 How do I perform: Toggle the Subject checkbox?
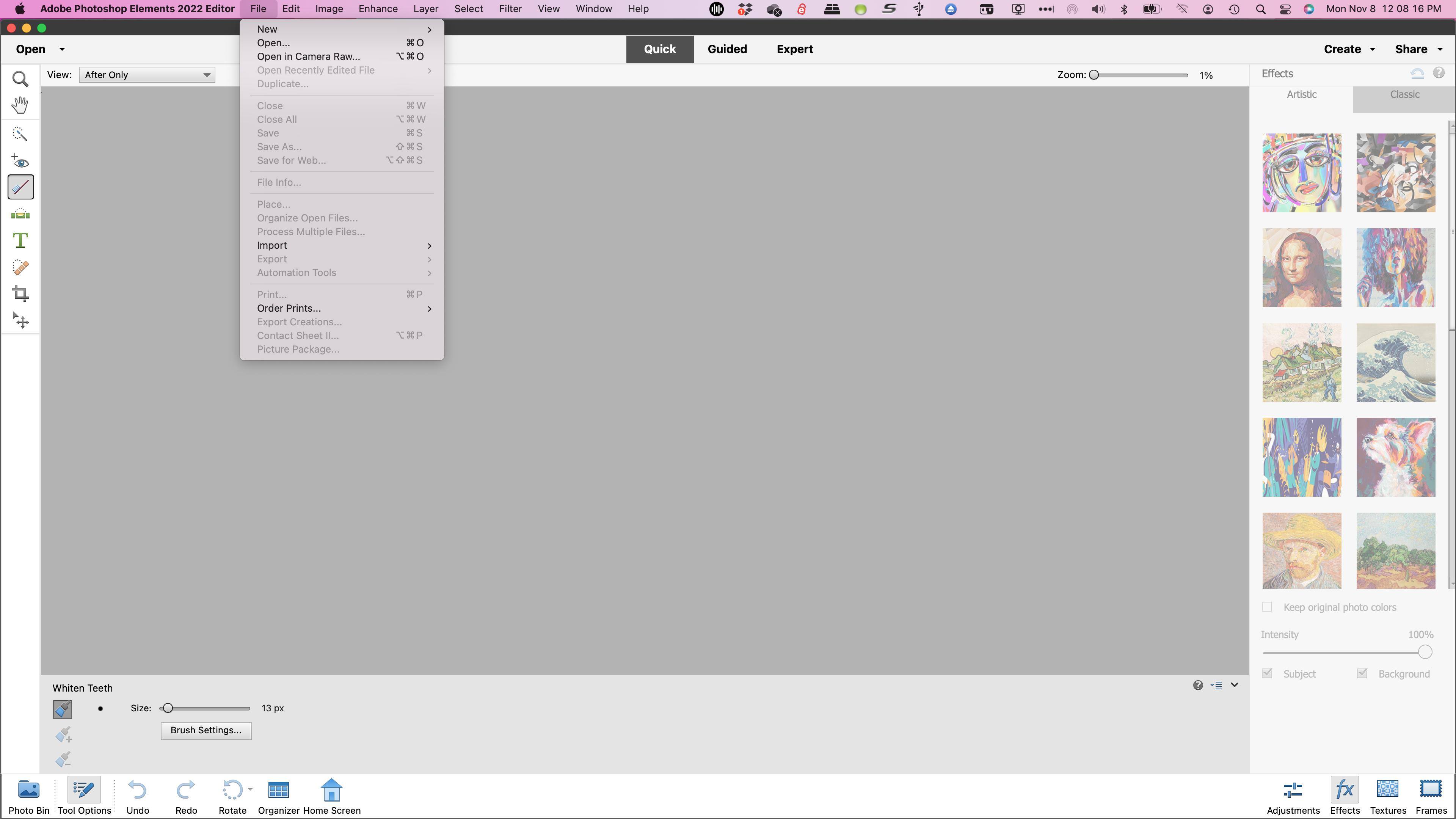[1267, 674]
